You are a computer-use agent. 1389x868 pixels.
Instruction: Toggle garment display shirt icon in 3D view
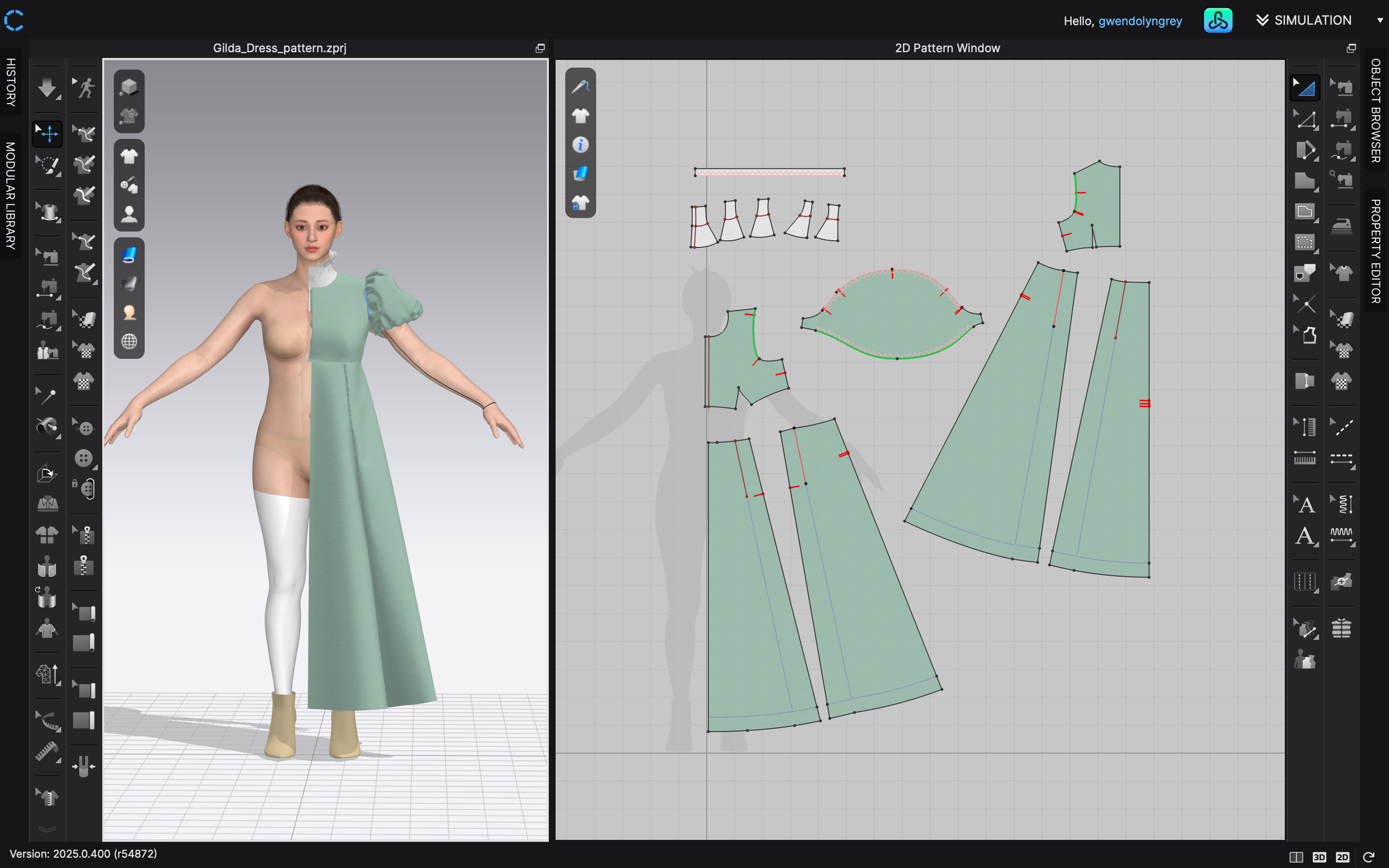coord(129,156)
